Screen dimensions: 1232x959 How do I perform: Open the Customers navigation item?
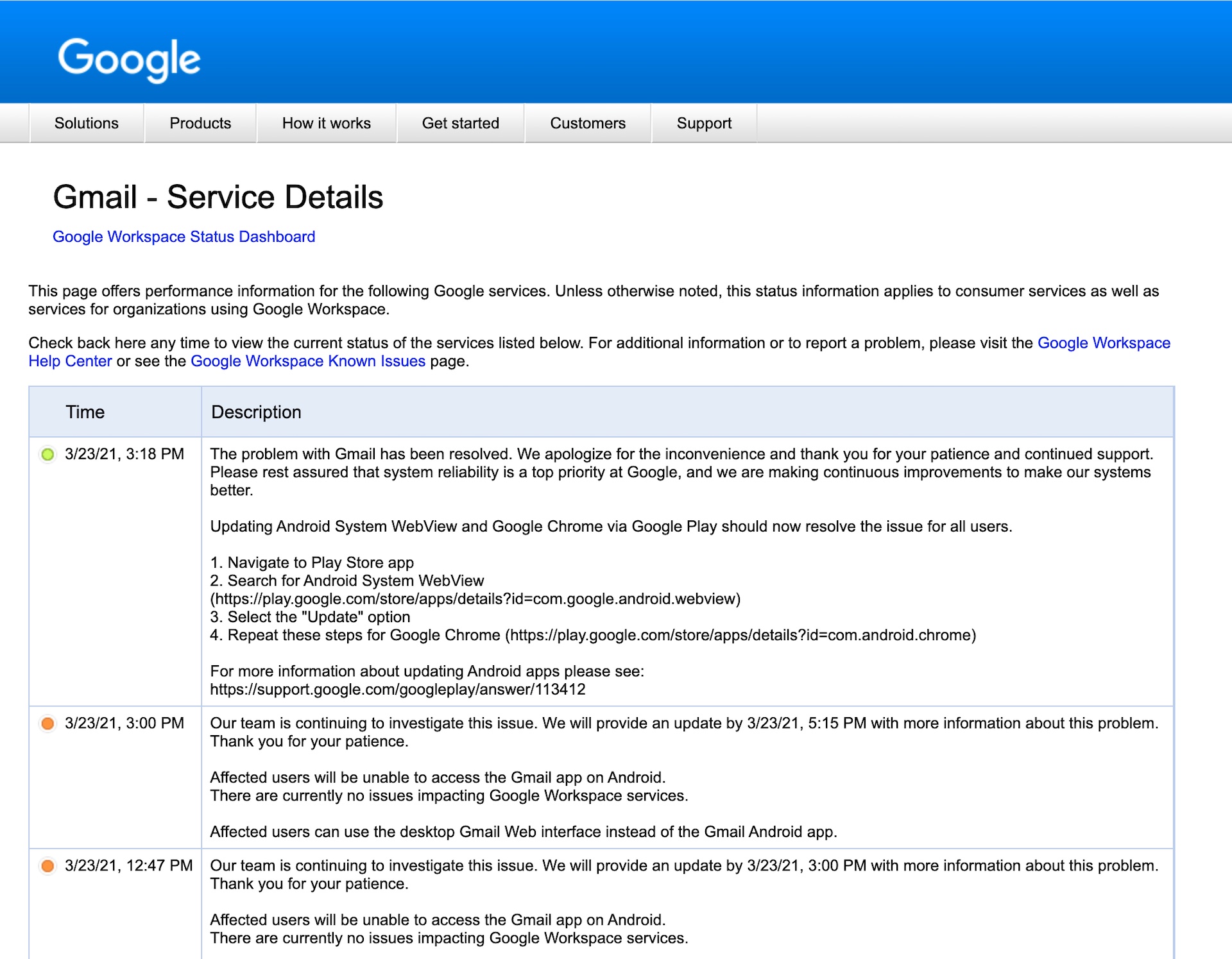click(x=587, y=123)
